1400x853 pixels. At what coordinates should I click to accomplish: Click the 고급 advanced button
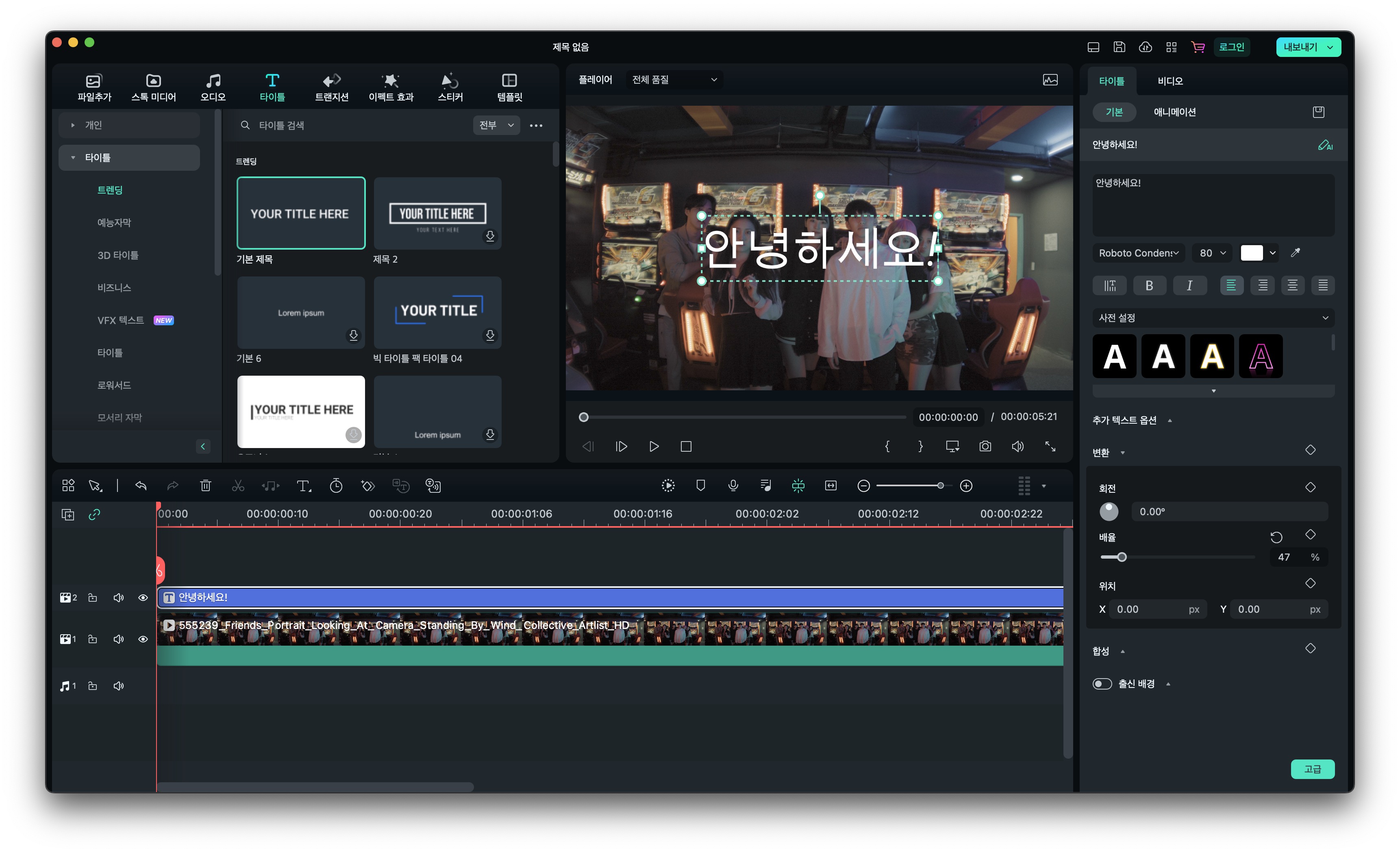pos(1312,770)
